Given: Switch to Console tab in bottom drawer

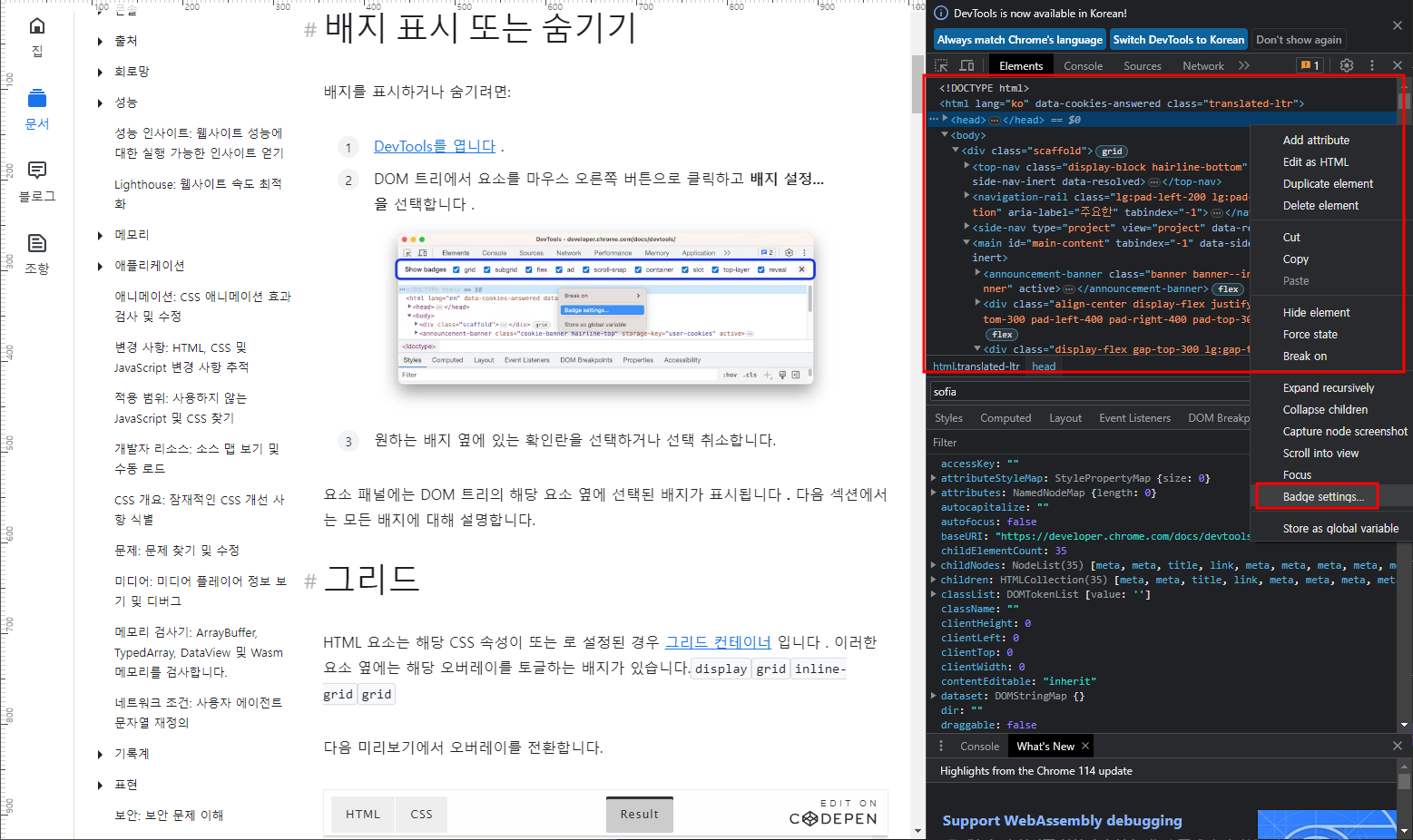Looking at the screenshot, I should pyautogui.click(x=979, y=746).
